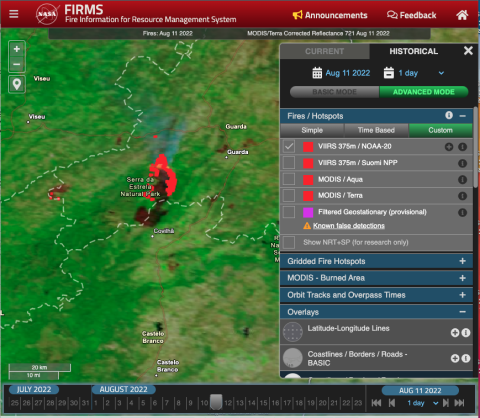Select the Custom fire display tab
The height and width of the screenshot is (418, 480).
tap(440, 130)
